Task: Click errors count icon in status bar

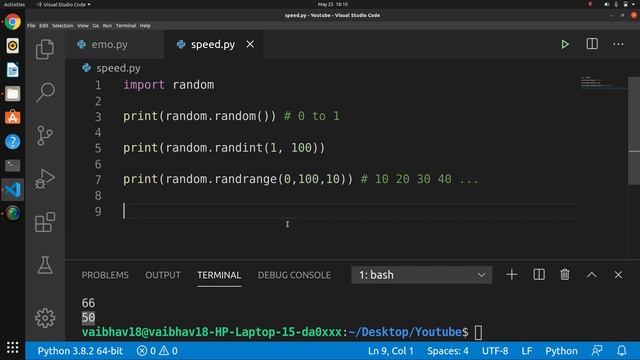Action: tap(146, 351)
